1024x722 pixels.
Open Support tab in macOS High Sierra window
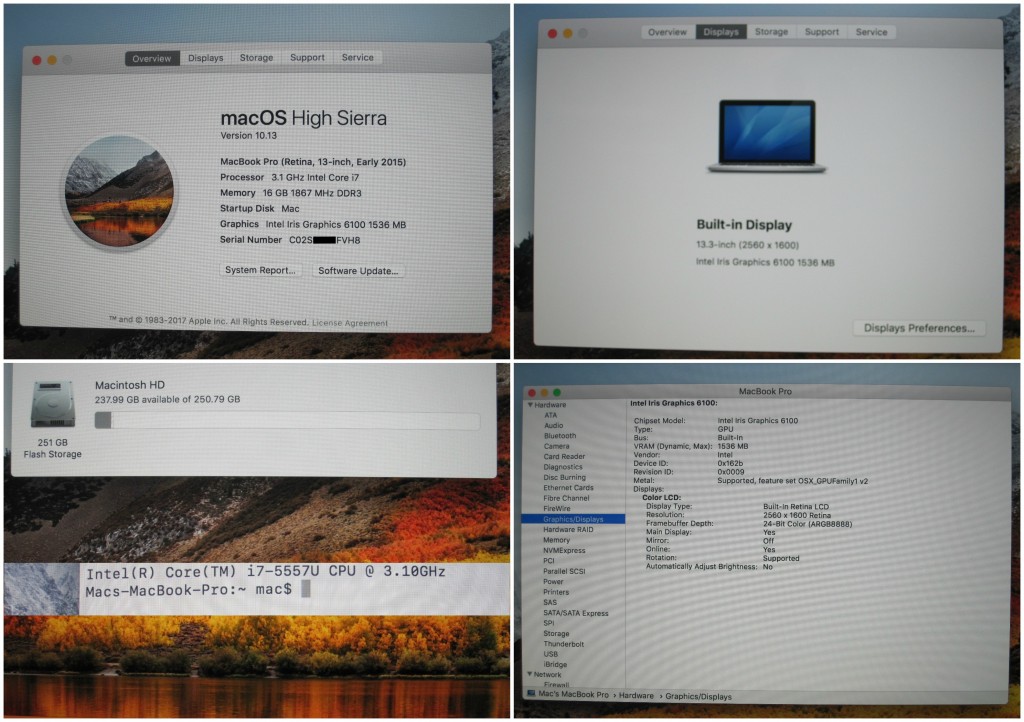[x=307, y=57]
